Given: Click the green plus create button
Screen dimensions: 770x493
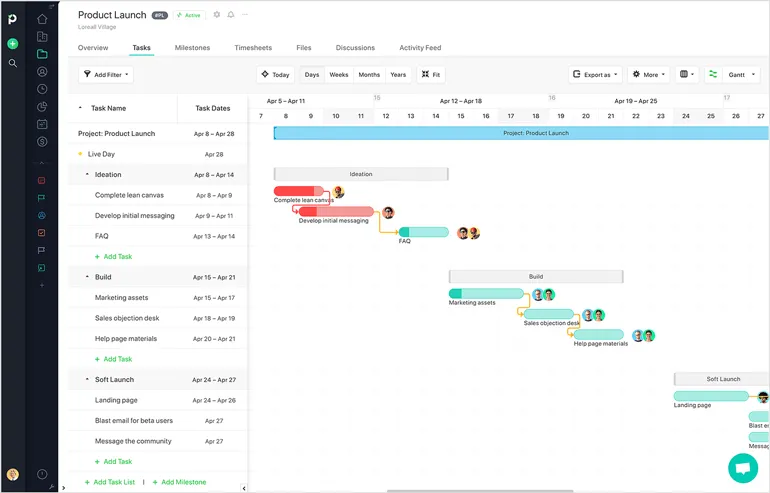Looking at the screenshot, I should 13,44.
